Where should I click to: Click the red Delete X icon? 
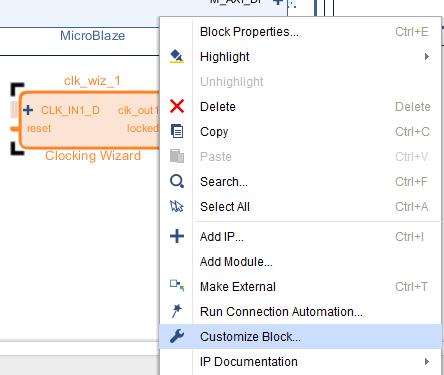point(177,106)
